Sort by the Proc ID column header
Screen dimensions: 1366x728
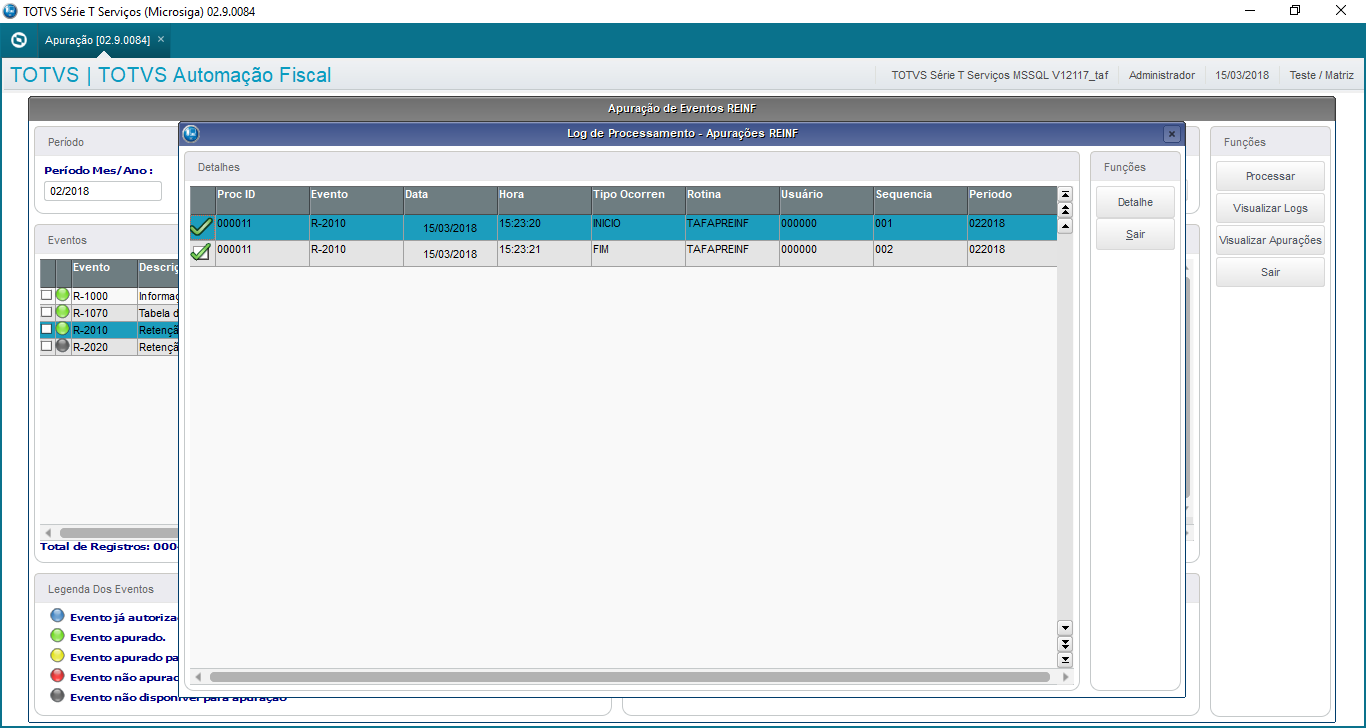pos(262,200)
